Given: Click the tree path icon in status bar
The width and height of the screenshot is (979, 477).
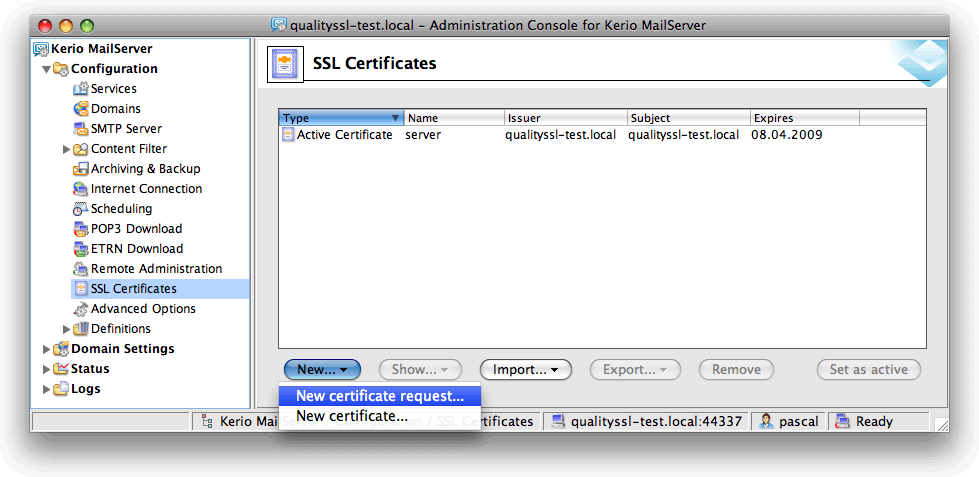Looking at the screenshot, I should coord(207,422).
